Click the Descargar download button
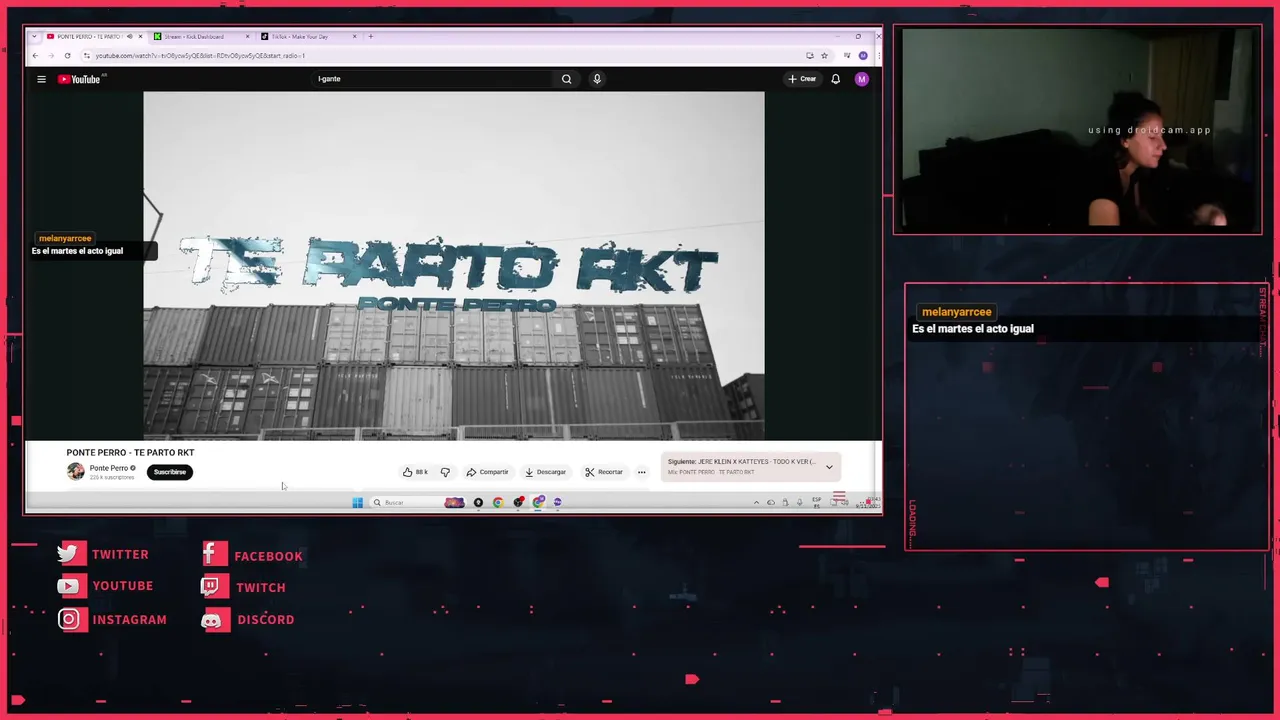Image resolution: width=1280 pixels, height=720 pixels. tap(545, 472)
